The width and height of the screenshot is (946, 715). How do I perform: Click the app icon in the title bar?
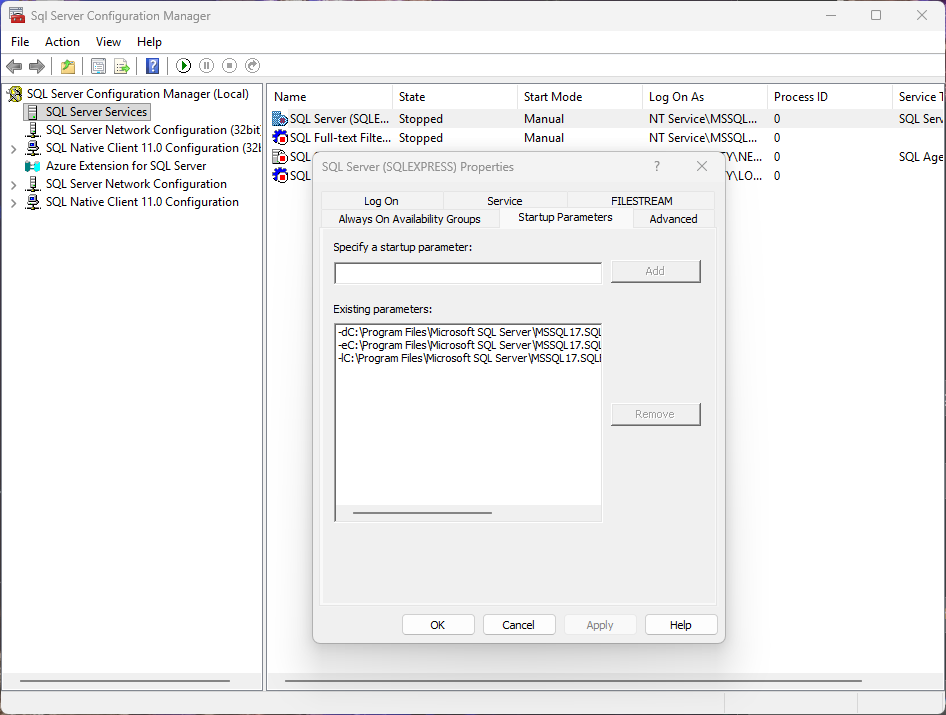pos(17,15)
